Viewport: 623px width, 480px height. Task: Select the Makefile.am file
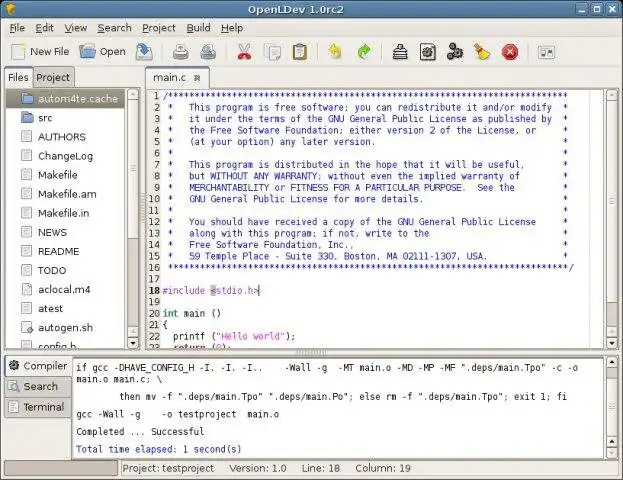coord(66,194)
